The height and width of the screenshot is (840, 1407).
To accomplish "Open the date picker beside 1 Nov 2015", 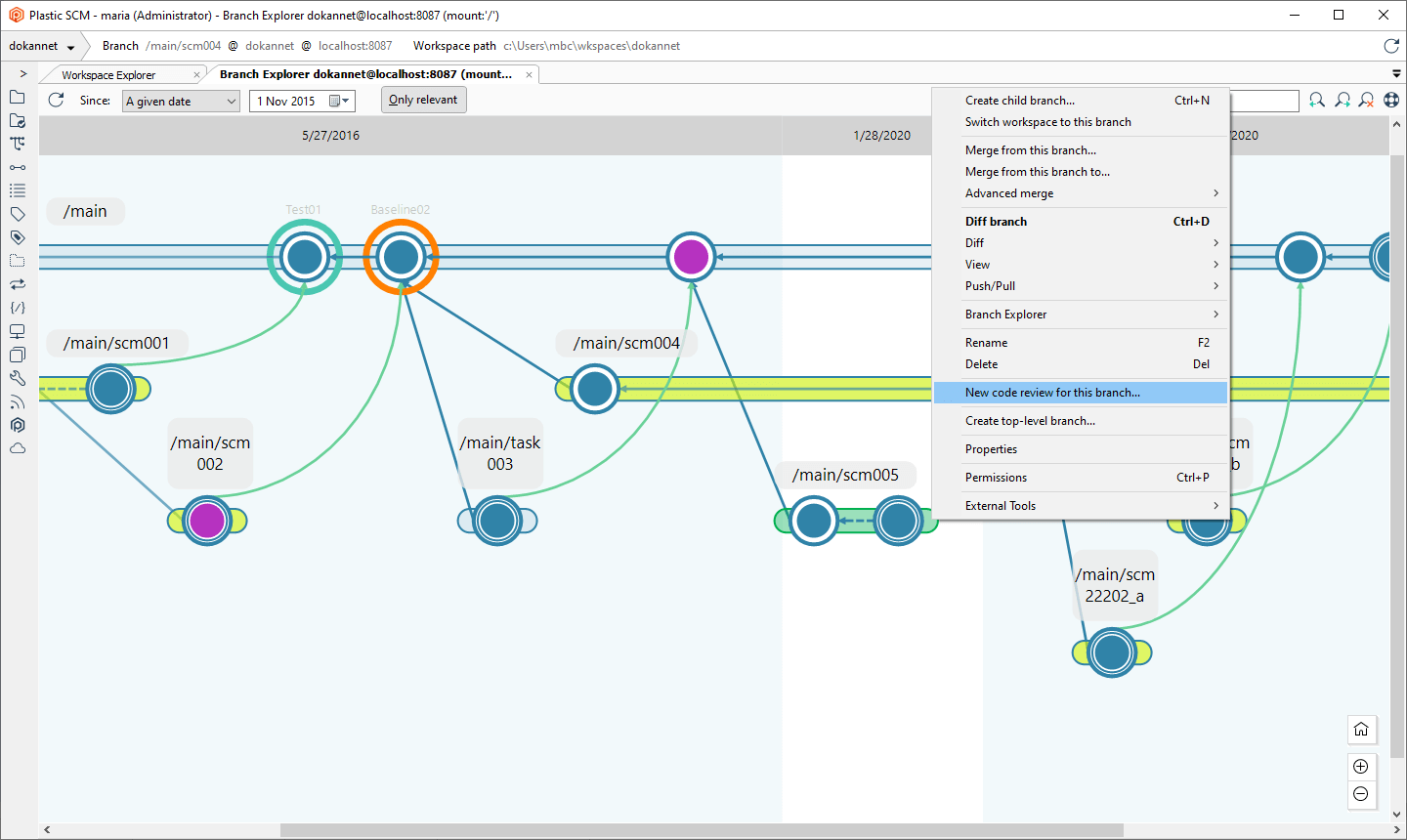I will click(x=337, y=100).
